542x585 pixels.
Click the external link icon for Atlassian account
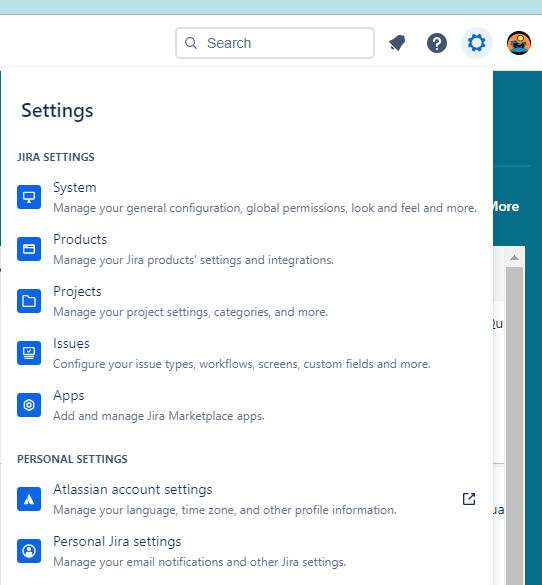tap(469, 499)
